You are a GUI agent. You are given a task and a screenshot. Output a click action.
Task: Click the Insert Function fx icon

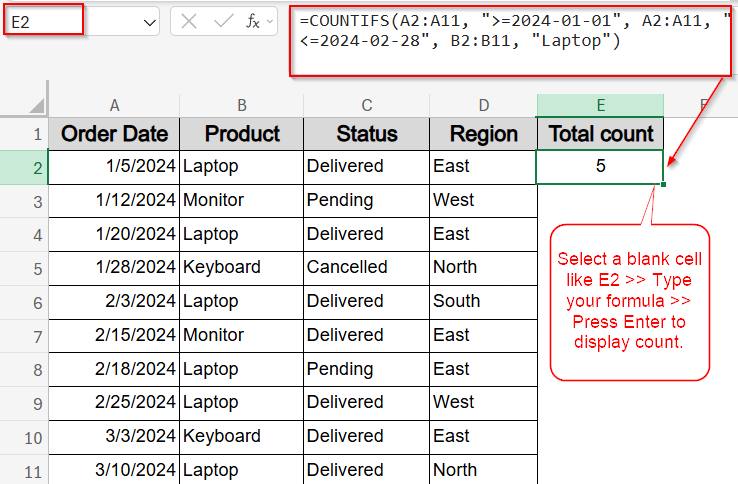(253, 21)
